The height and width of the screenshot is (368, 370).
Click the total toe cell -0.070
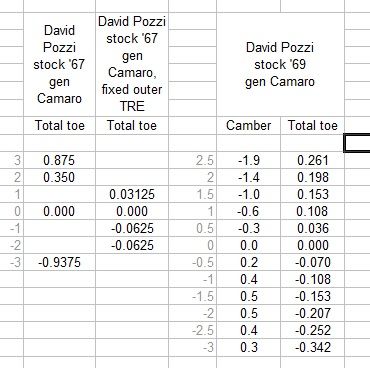312,262
